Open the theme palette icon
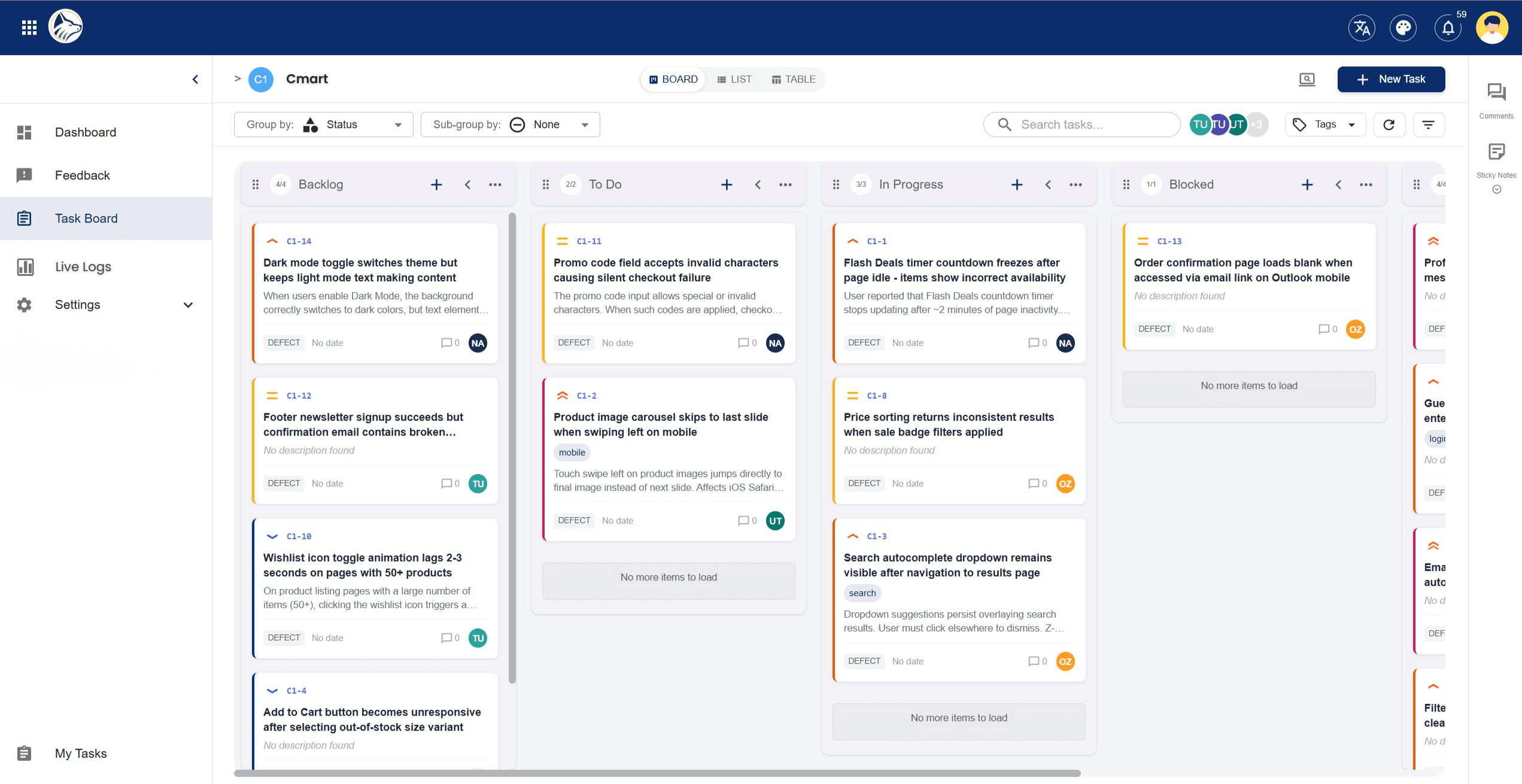Image resolution: width=1522 pixels, height=784 pixels. [x=1403, y=28]
